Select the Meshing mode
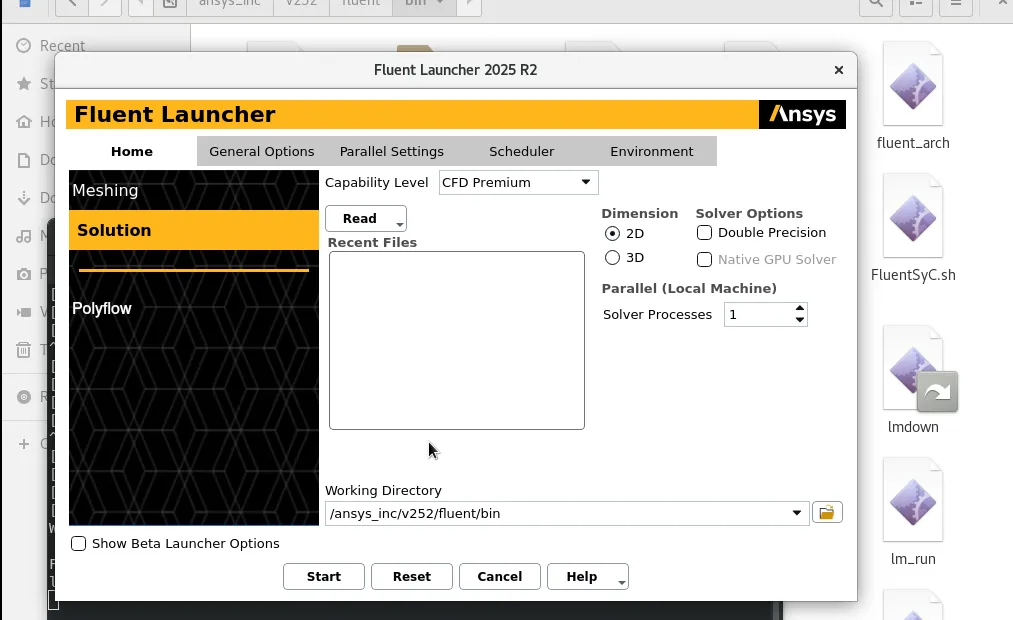The image size is (1013, 620). (x=194, y=191)
